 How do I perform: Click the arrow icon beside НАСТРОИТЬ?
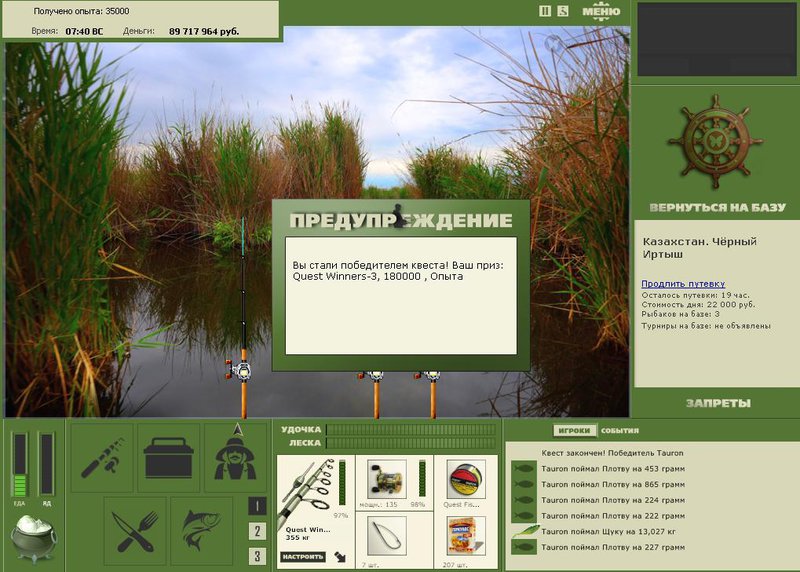coord(340,557)
